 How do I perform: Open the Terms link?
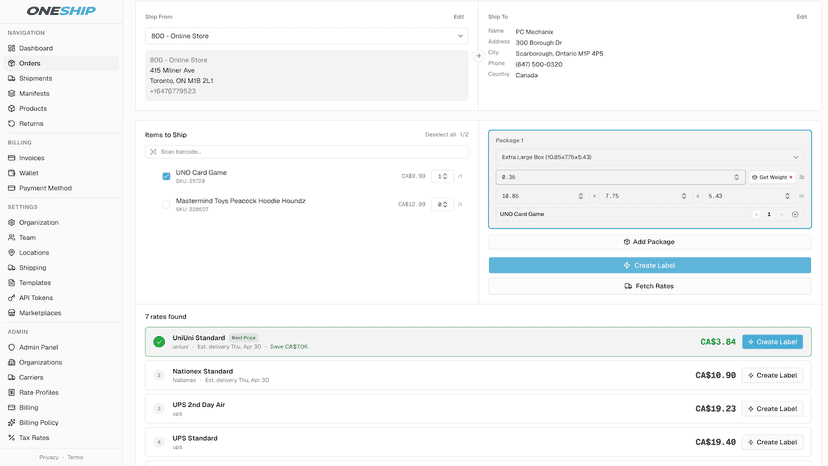pyautogui.click(x=76, y=458)
